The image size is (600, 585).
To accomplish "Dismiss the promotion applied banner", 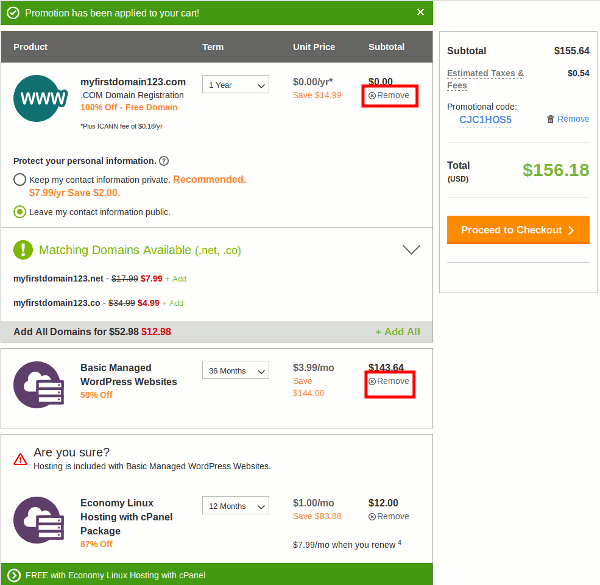I will click(x=420, y=12).
